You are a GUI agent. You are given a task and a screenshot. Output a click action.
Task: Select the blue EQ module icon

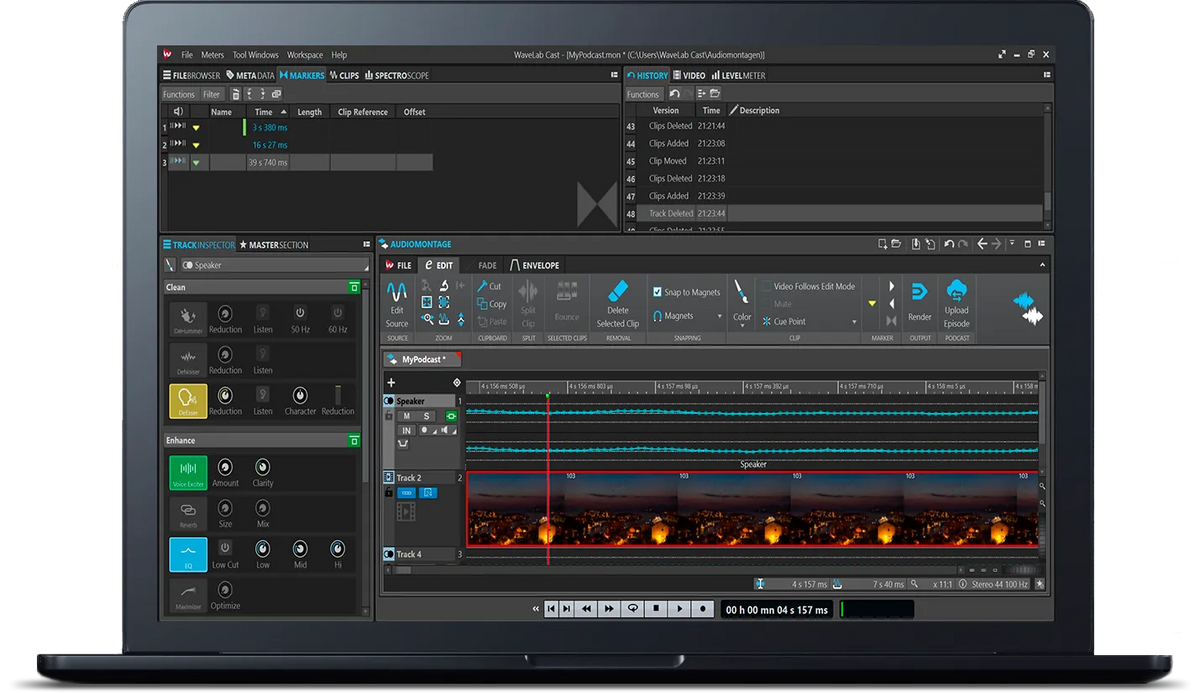click(x=188, y=555)
